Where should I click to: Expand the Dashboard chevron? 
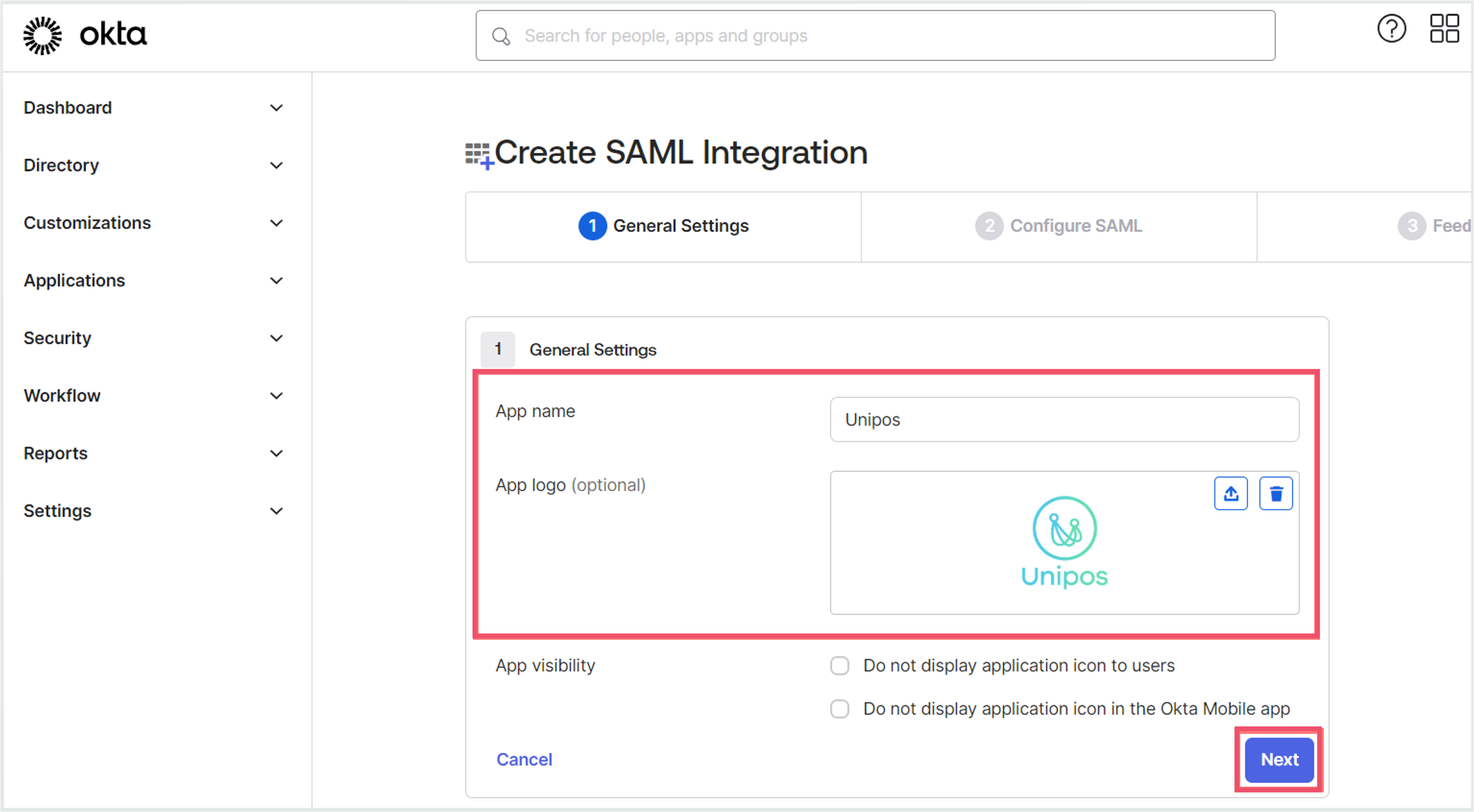pyautogui.click(x=276, y=108)
